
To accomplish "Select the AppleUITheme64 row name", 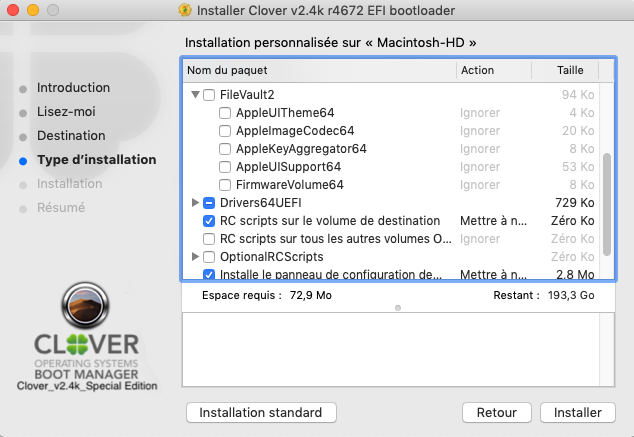I will [285, 113].
